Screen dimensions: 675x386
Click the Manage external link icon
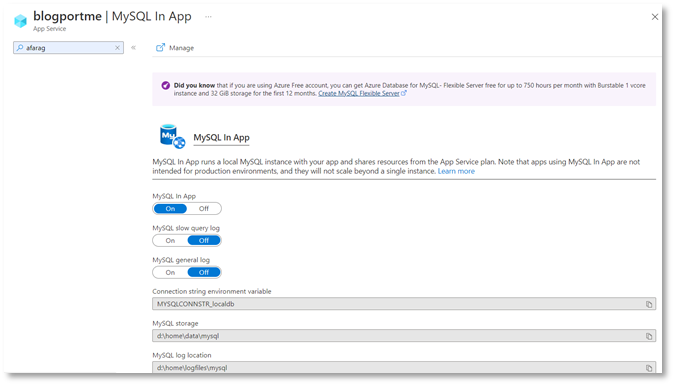pyautogui.click(x=160, y=47)
